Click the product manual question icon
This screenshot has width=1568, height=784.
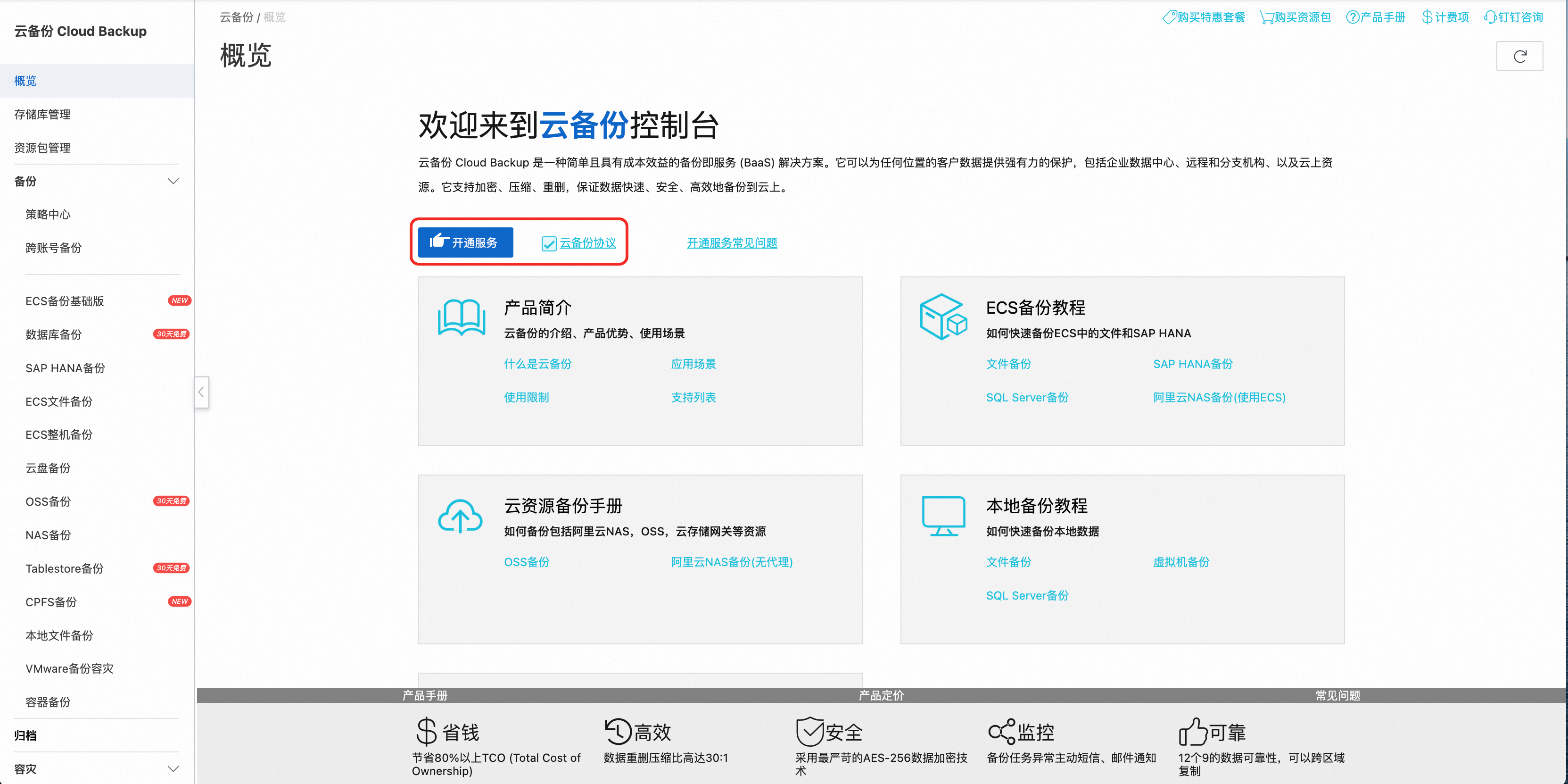(x=1352, y=17)
